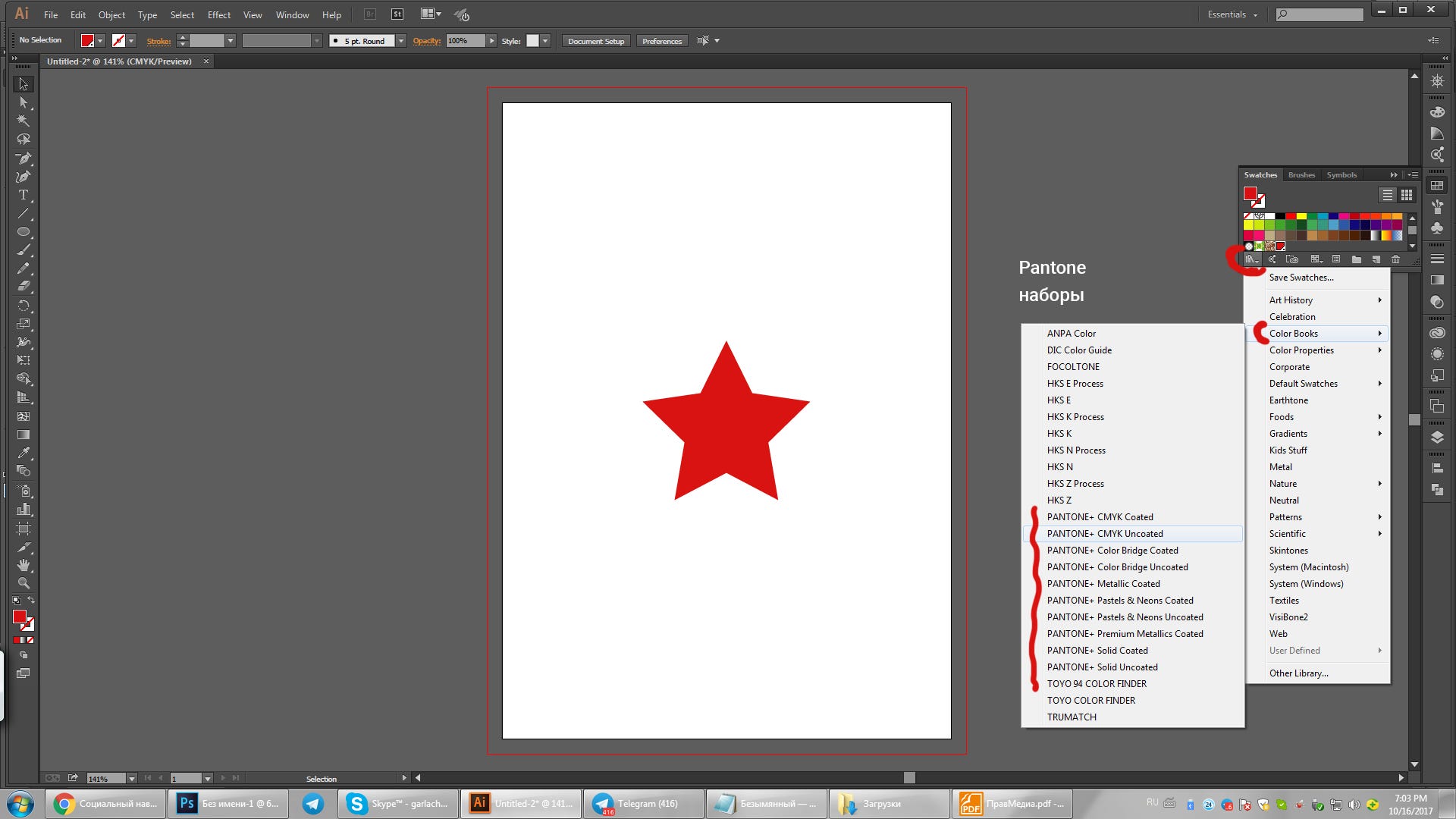Select the Ellipse tool
This screenshot has width=1456, height=819.
(x=24, y=232)
